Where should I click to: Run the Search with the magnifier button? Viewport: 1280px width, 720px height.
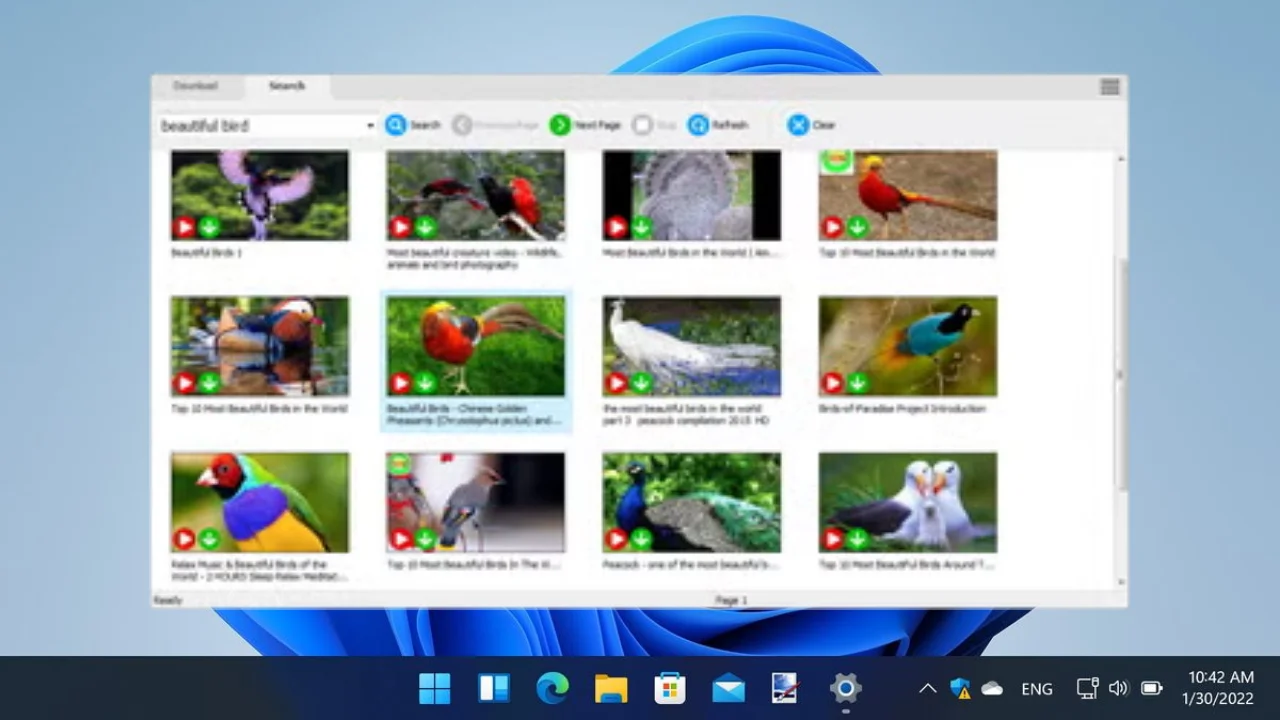[413, 125]
